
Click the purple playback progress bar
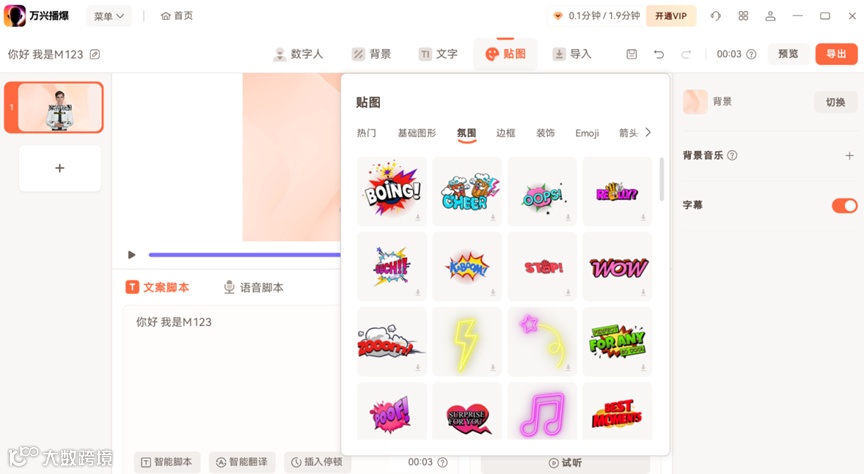coord(245,255)
